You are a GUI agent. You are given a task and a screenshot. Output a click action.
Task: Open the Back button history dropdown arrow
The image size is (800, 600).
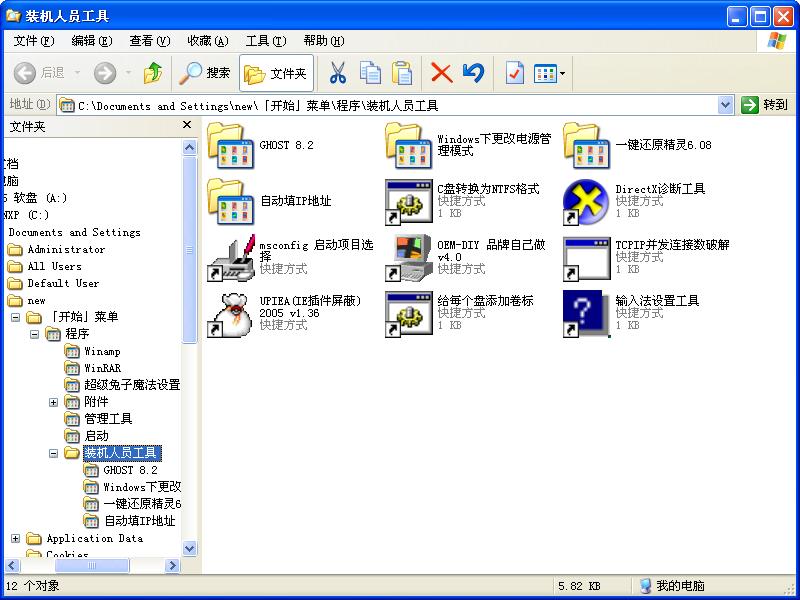tap(78, 73)
